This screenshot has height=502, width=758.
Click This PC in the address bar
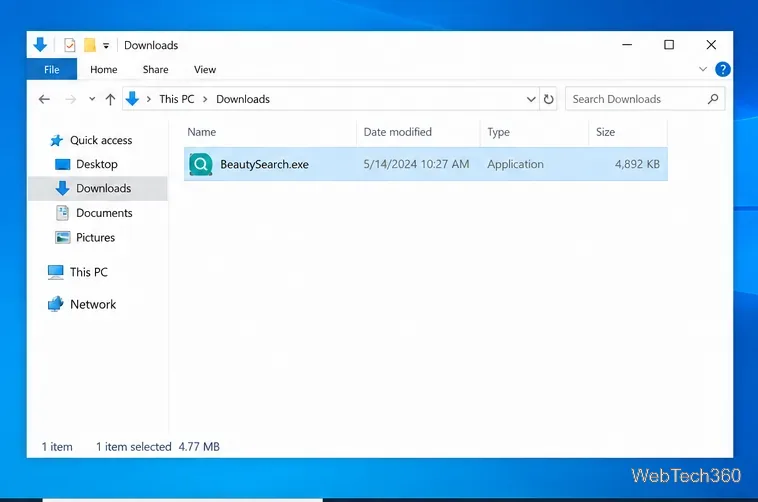(177, 99)
